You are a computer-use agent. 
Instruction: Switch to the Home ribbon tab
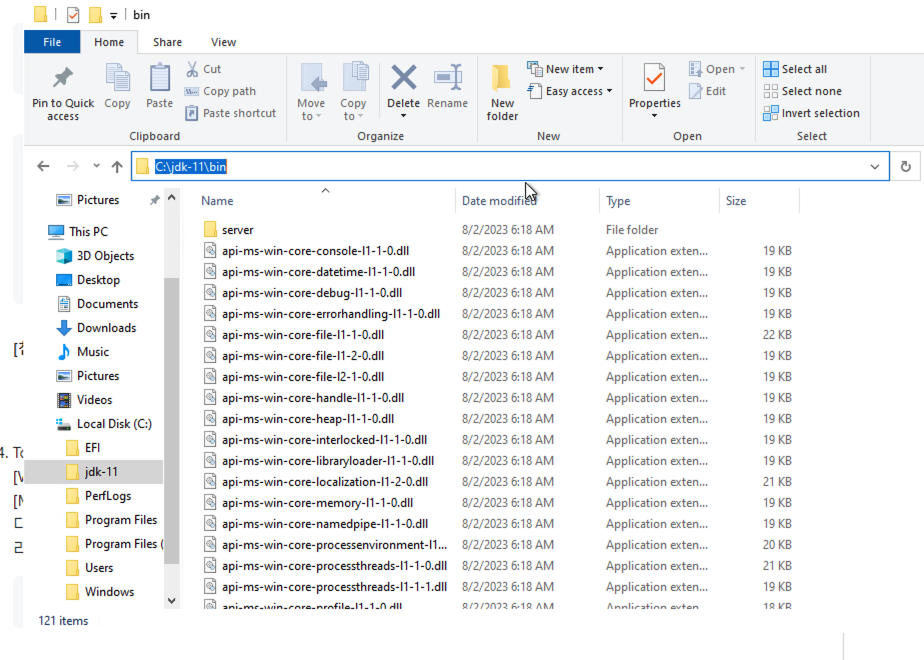[109, 42]
